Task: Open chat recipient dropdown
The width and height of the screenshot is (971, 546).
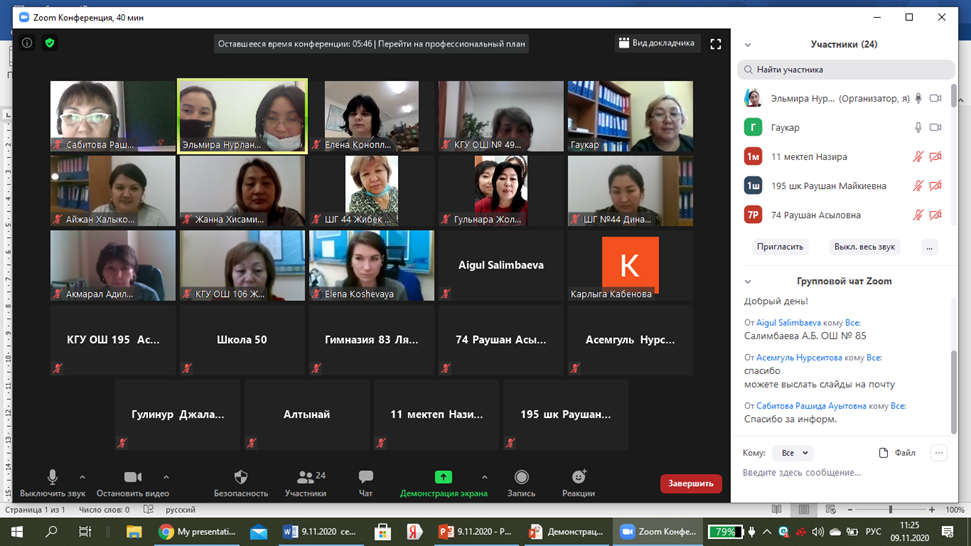Action: 793,453
